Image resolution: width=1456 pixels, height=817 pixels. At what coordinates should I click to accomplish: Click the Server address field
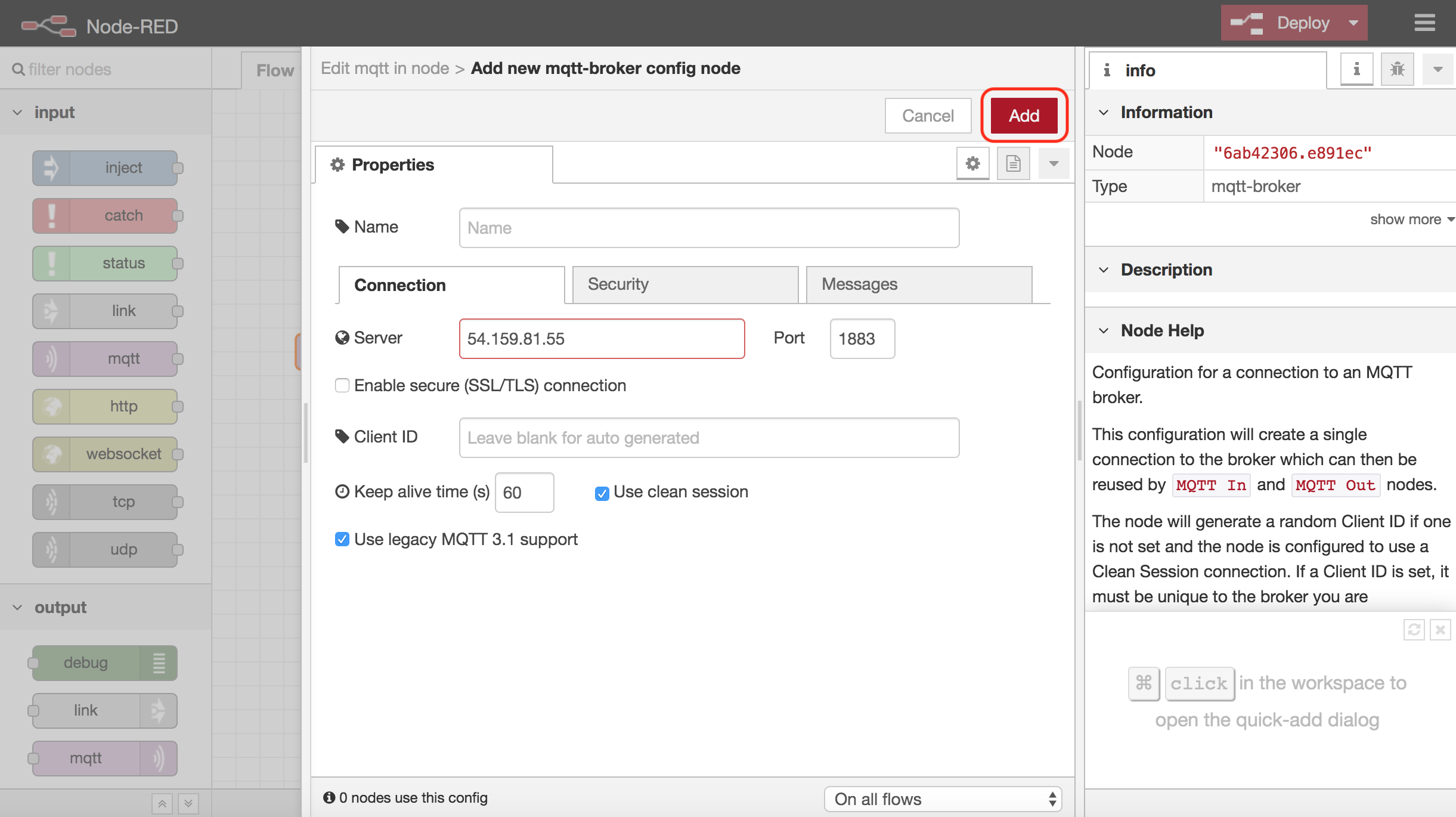[x=602, y=339]
